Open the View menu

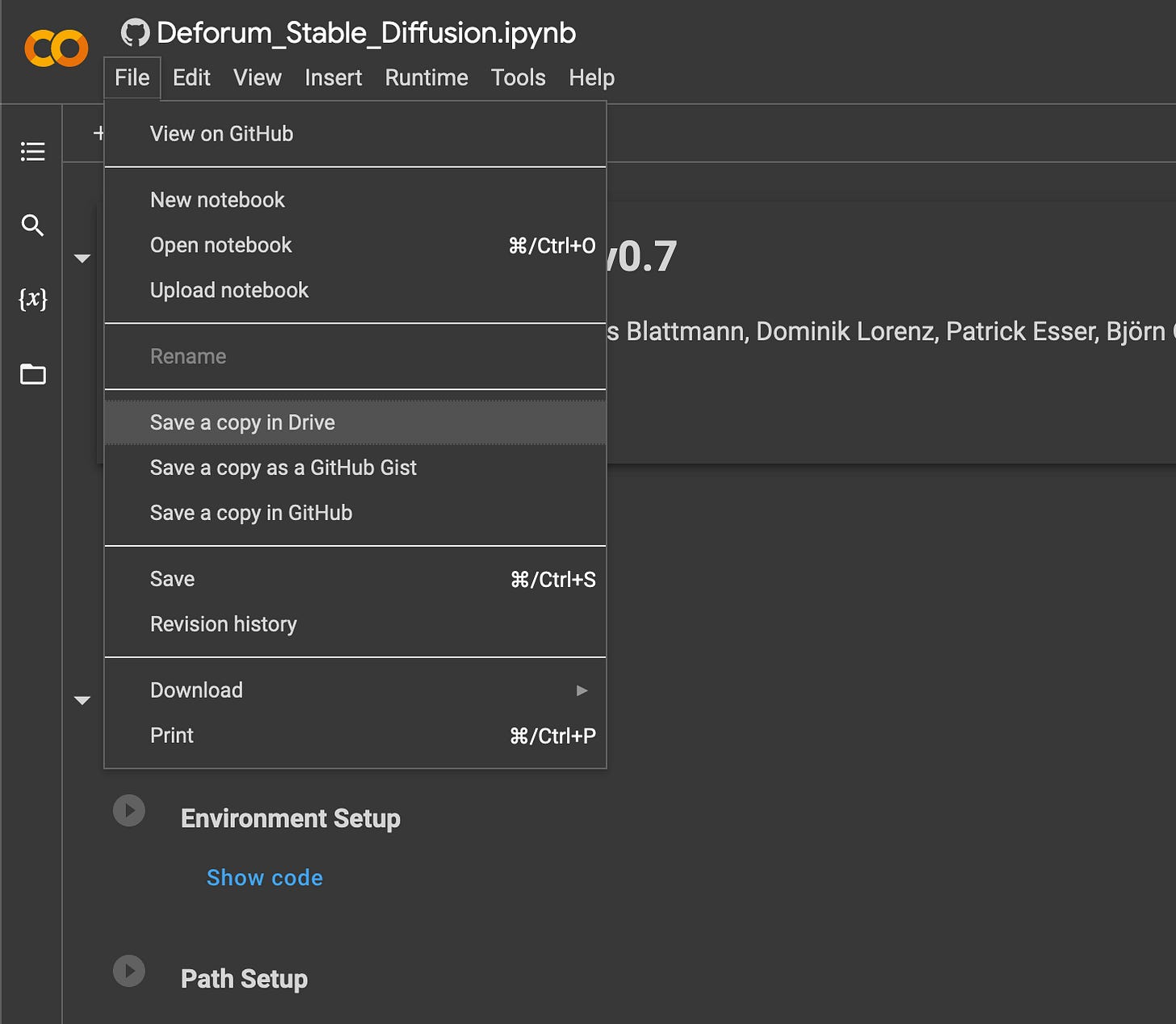pyautogui.click(x=258, y=78)
